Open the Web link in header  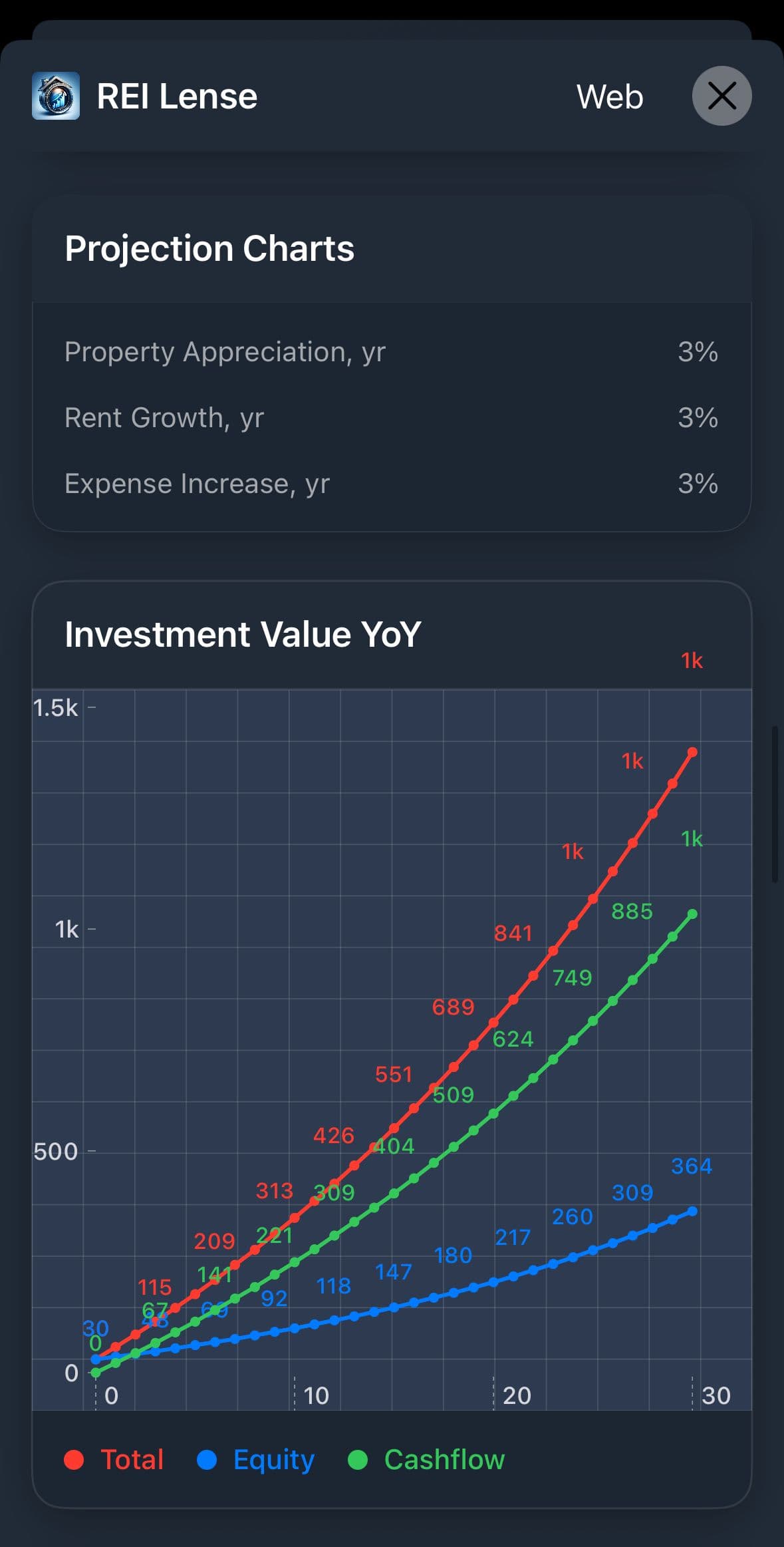tap(610, 96)
